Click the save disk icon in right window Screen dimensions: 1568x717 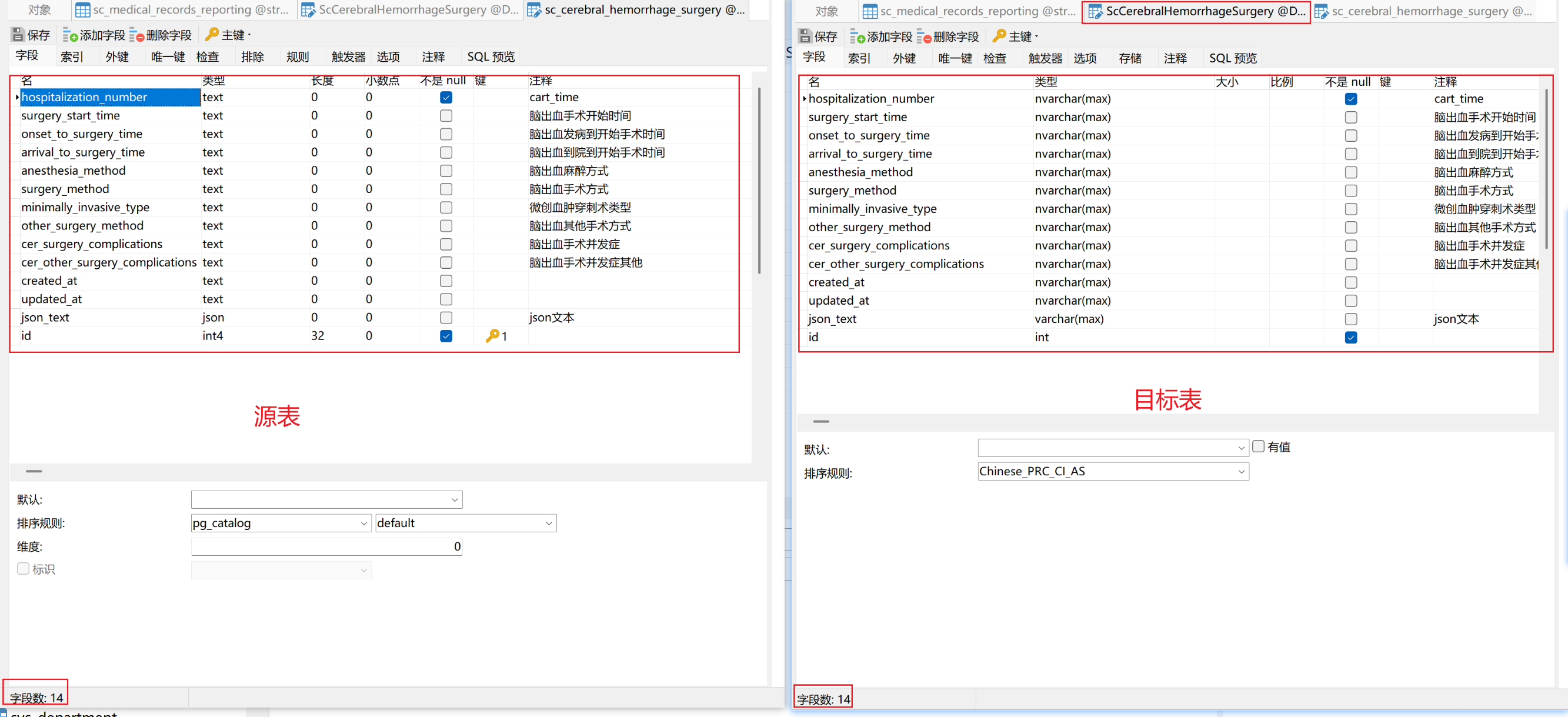click(x=805, y=36)
